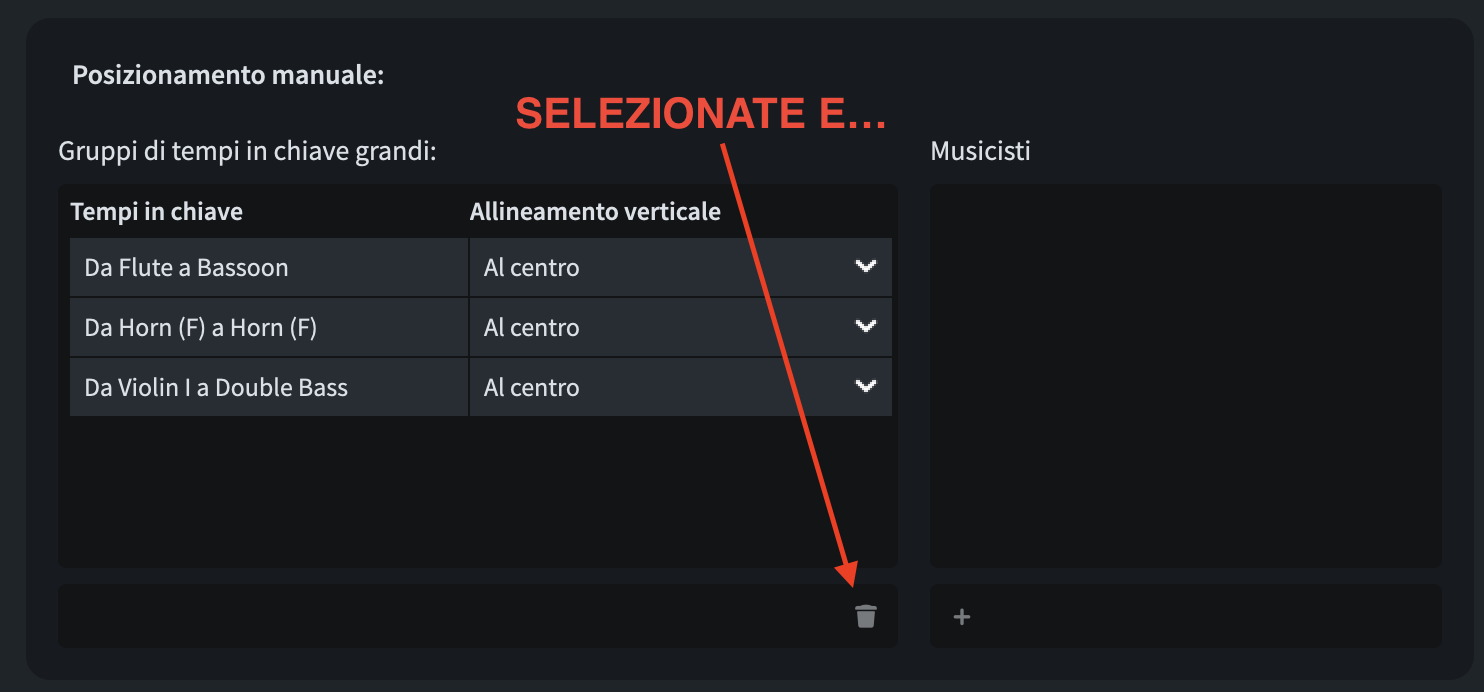1484x692 pixels.
Task: Click the plus icon under Musicisti list
Action: [x=962, y=617]
